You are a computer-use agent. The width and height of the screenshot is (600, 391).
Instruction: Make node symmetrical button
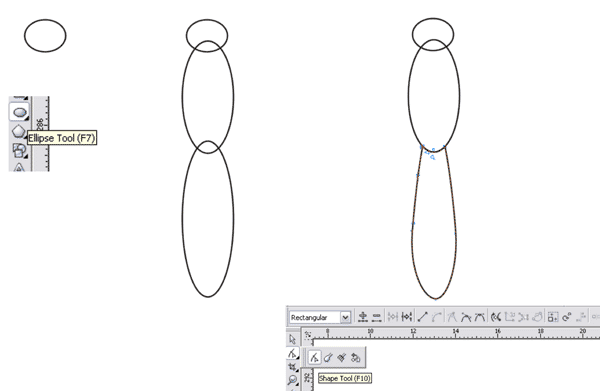point(479,317)
